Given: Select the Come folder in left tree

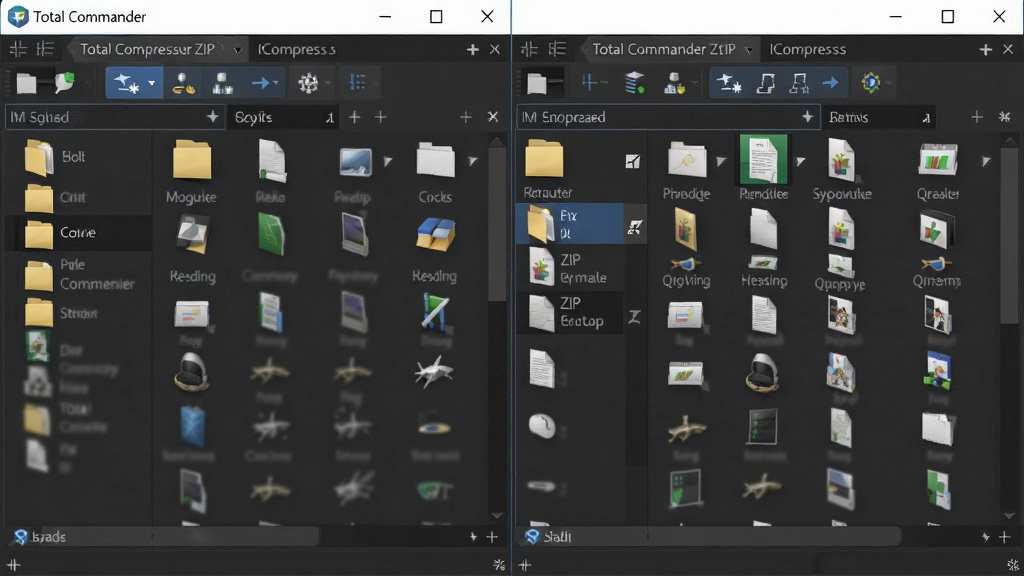Looking at the screenshot, I should coord(78,233).
